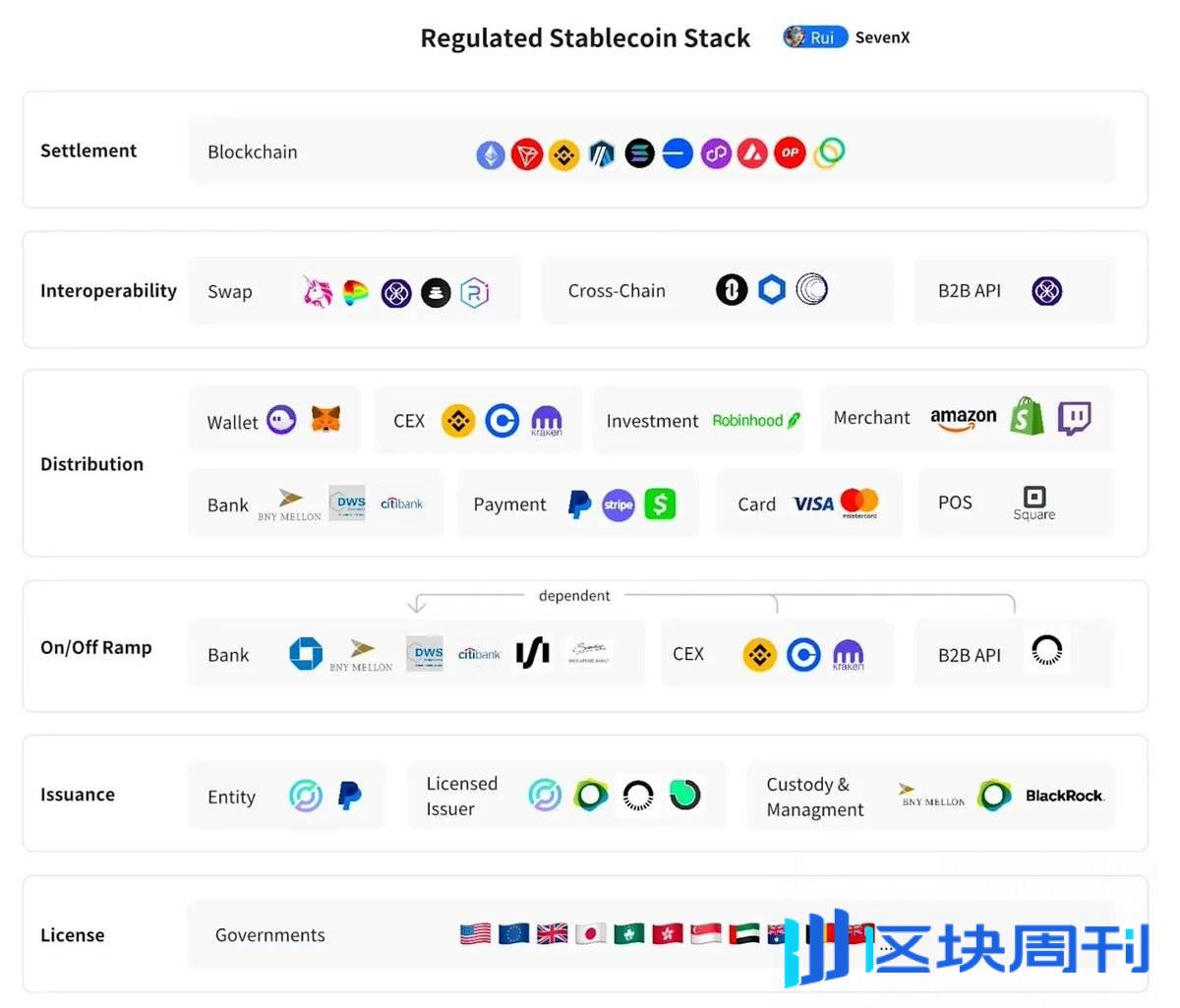The width and height of the screenshot is (1180, 1008).
Task: Click the SevenX label in header
Action: [882, 37]
